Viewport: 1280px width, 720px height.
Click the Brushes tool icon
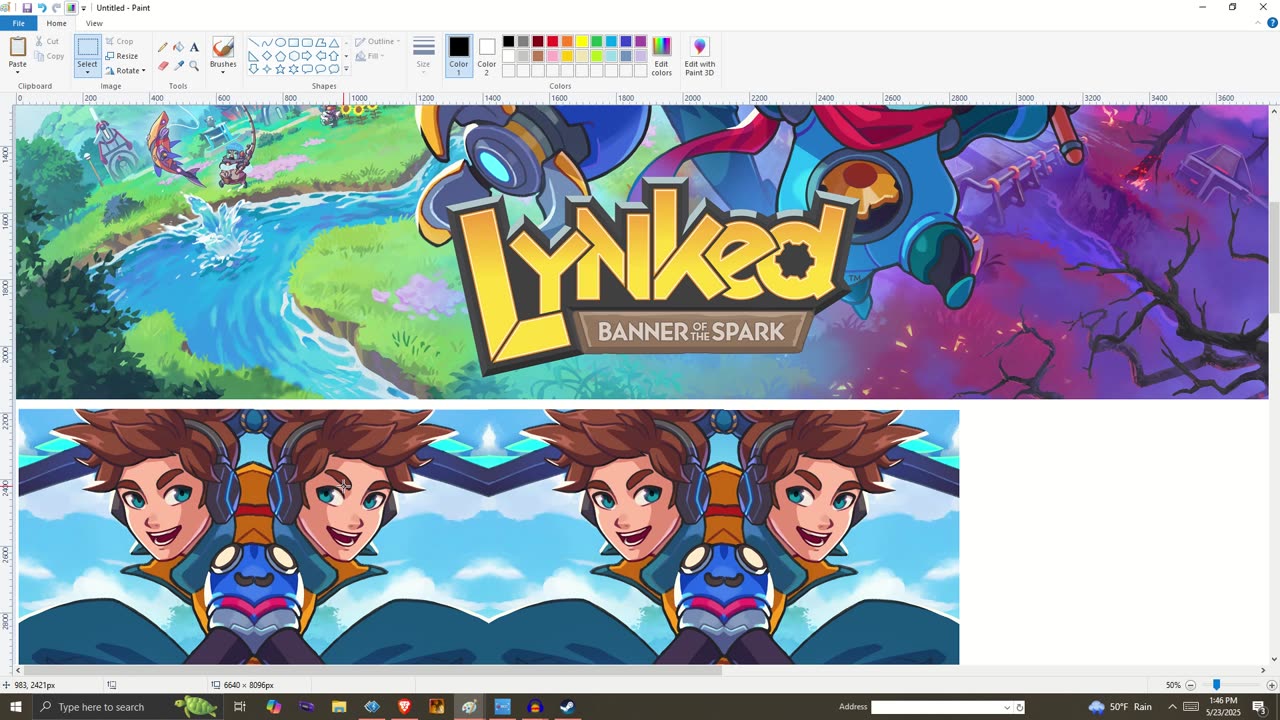point(223,47)
